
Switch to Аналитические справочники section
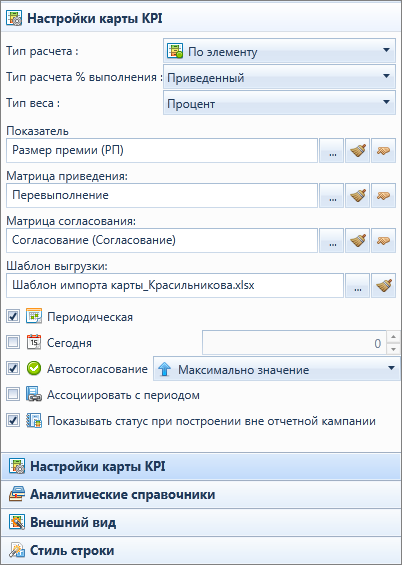(201, 494)
